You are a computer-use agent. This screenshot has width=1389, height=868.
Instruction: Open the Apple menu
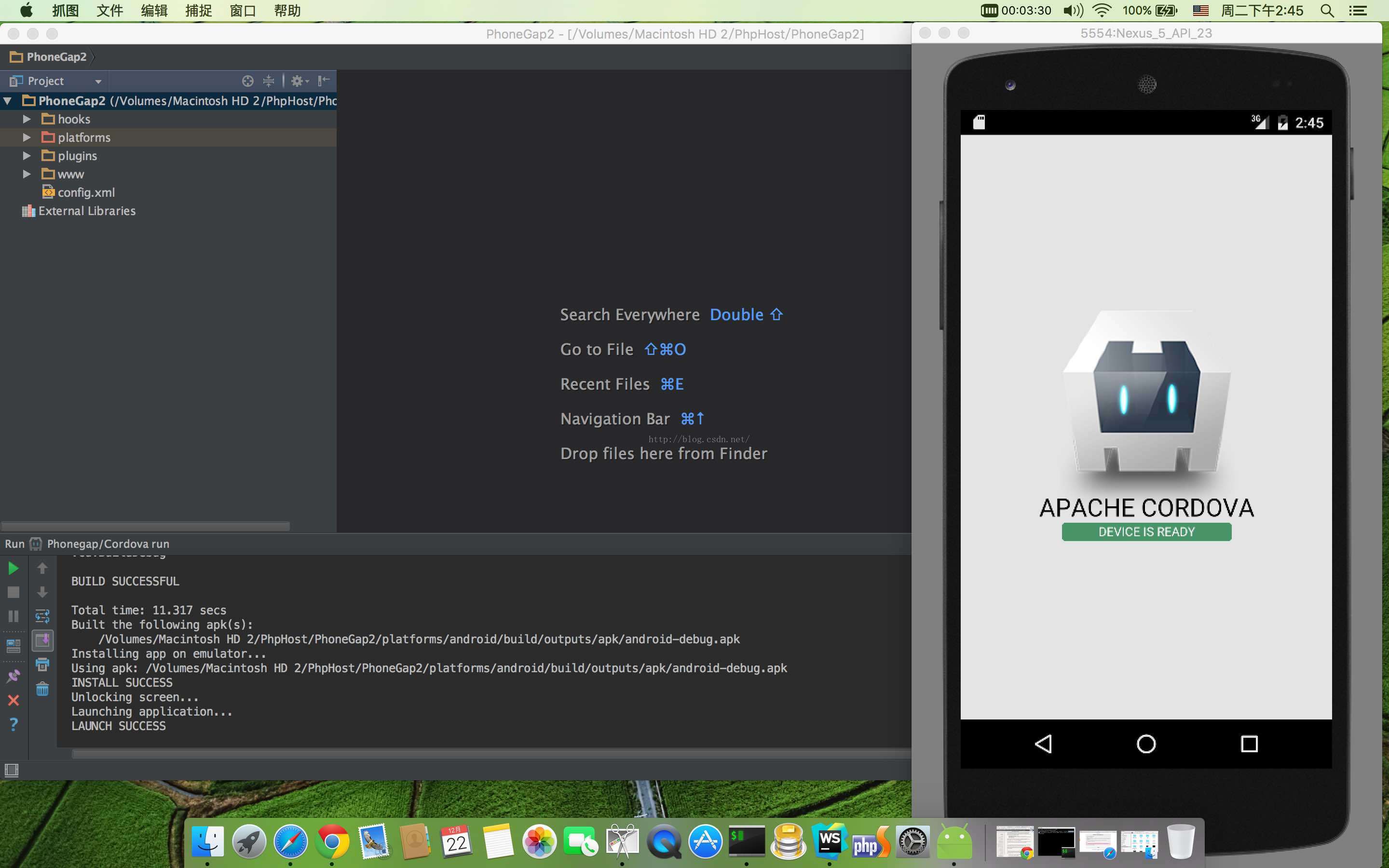(27, 10)
